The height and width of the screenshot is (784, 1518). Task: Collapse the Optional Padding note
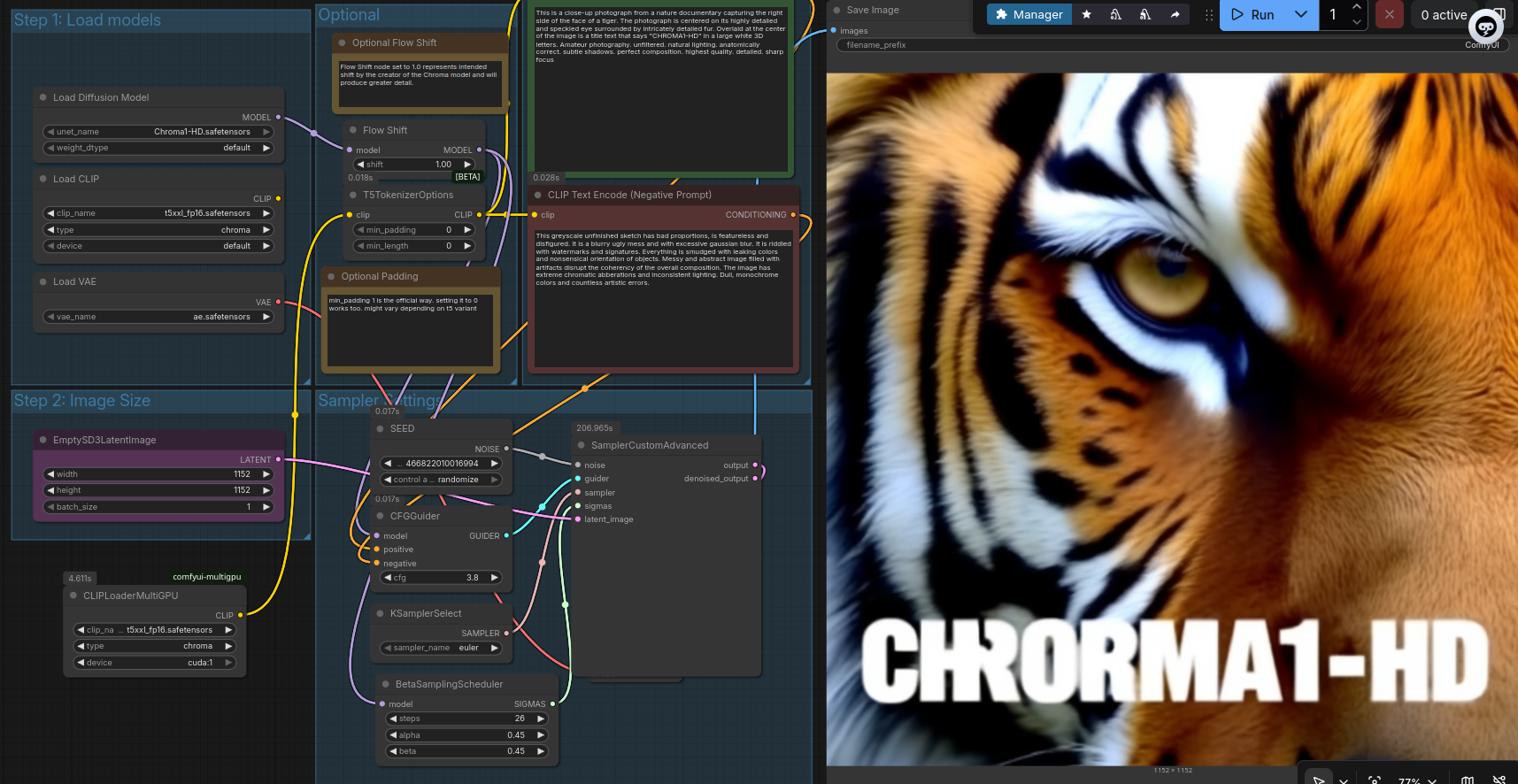pyautogui.click(x=331, y=276)
